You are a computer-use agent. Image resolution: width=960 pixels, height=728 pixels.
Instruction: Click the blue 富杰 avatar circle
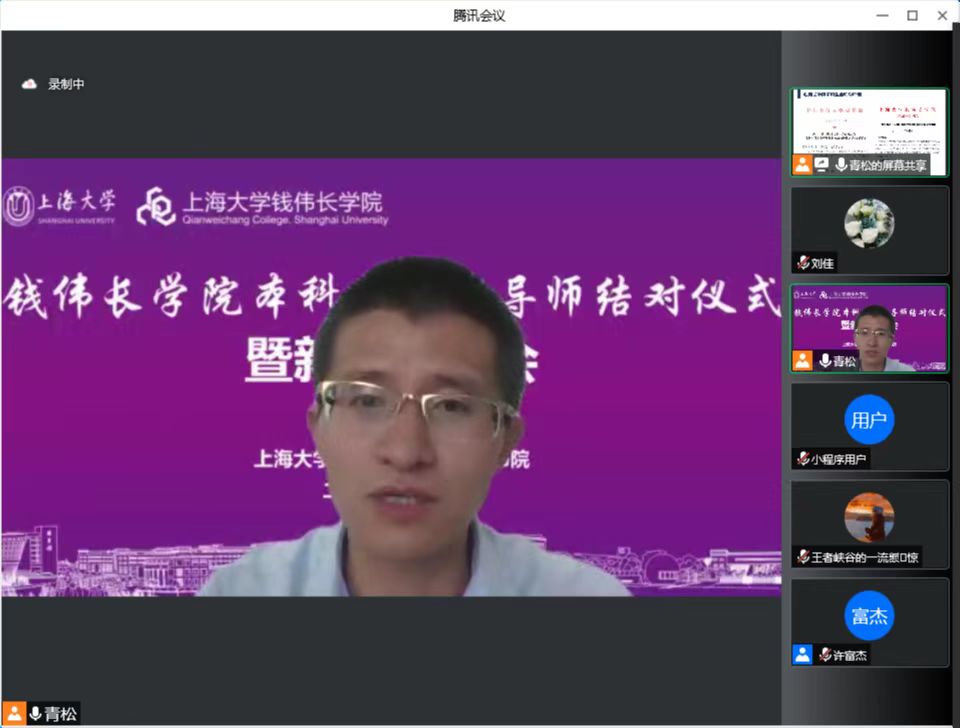pos(869,615)
